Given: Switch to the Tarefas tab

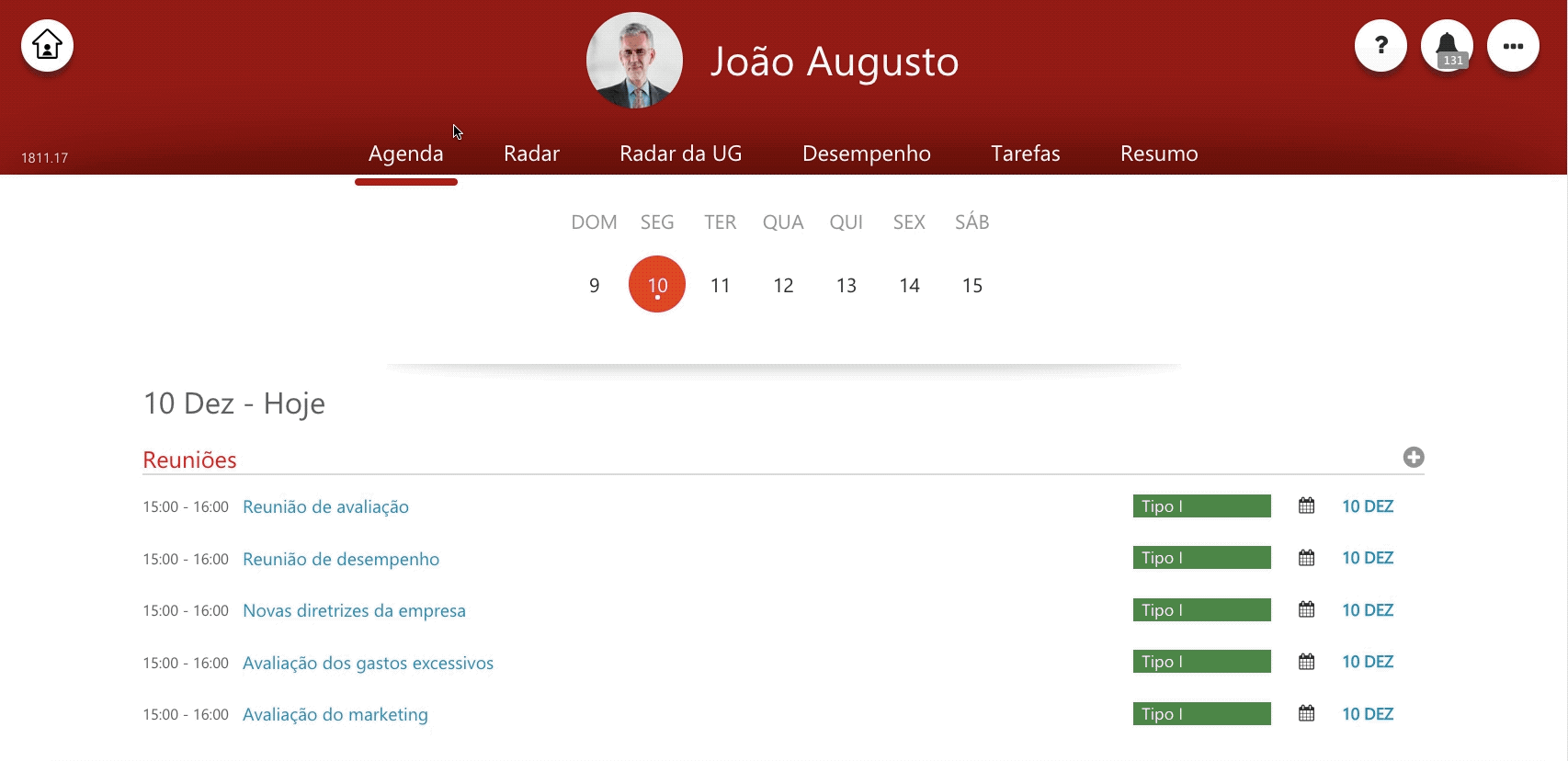Looking at the screenshot, I should pos(1025,153).
